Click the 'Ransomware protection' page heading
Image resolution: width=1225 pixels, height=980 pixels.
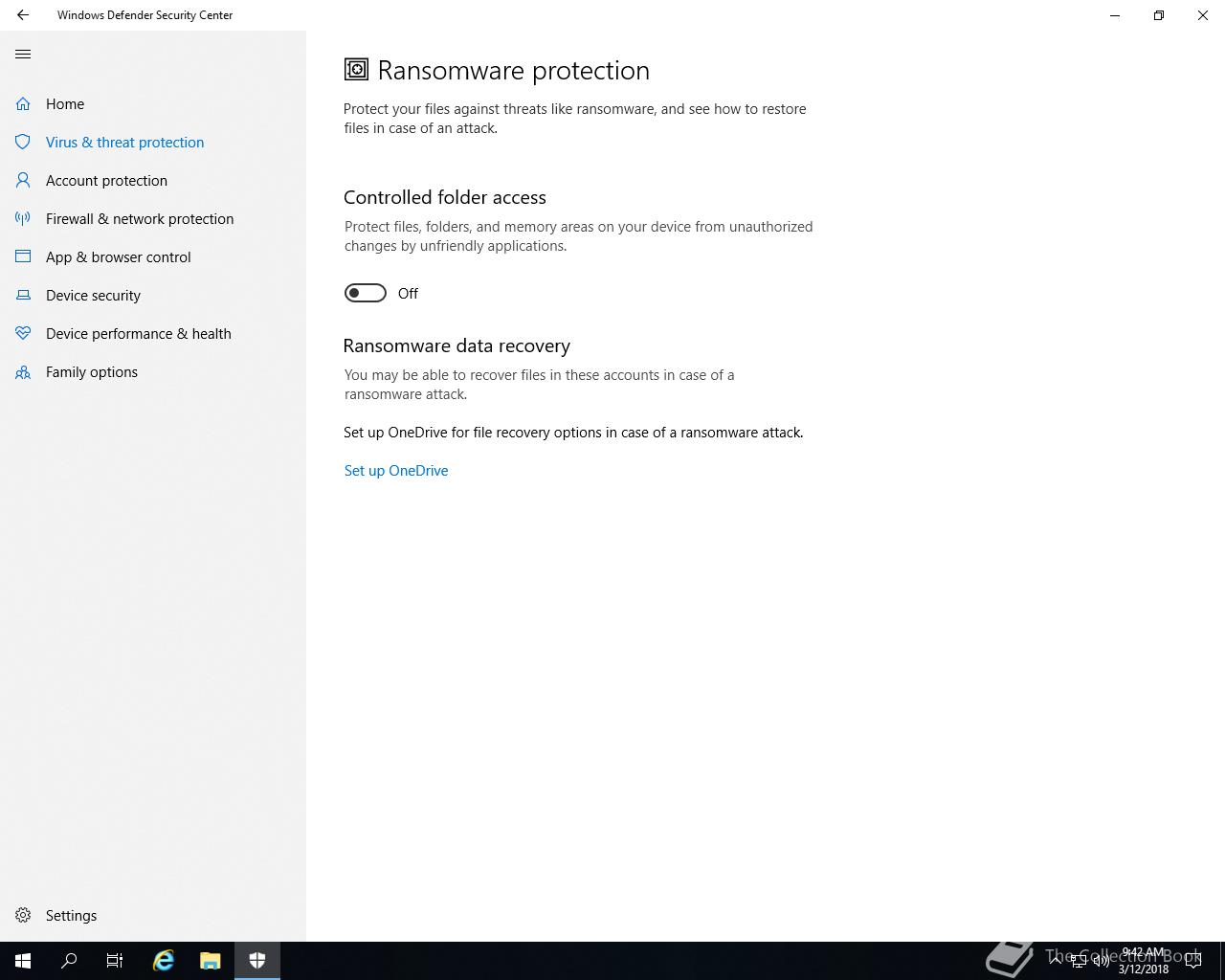coord(514,70)
